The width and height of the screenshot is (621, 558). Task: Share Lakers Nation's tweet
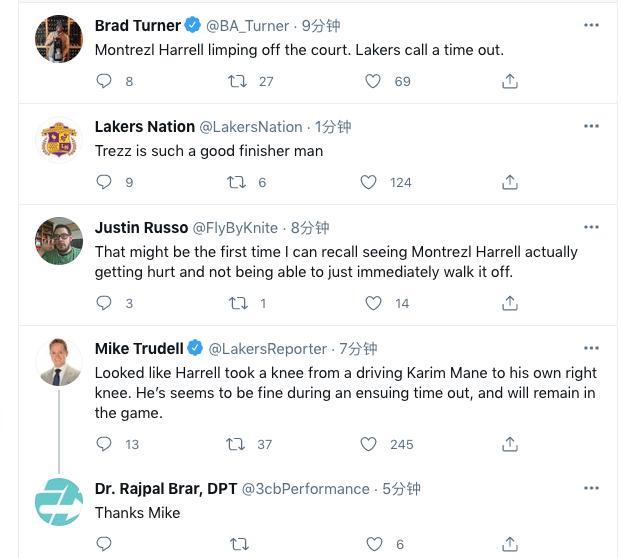pos(509,182)
